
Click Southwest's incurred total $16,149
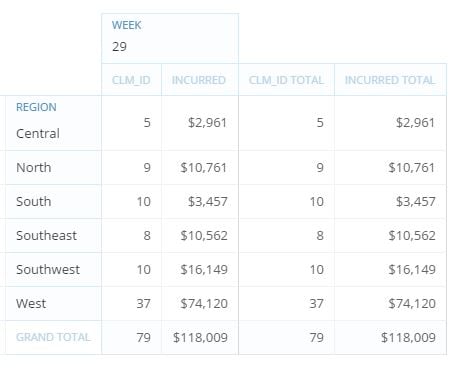click(412, 270)
